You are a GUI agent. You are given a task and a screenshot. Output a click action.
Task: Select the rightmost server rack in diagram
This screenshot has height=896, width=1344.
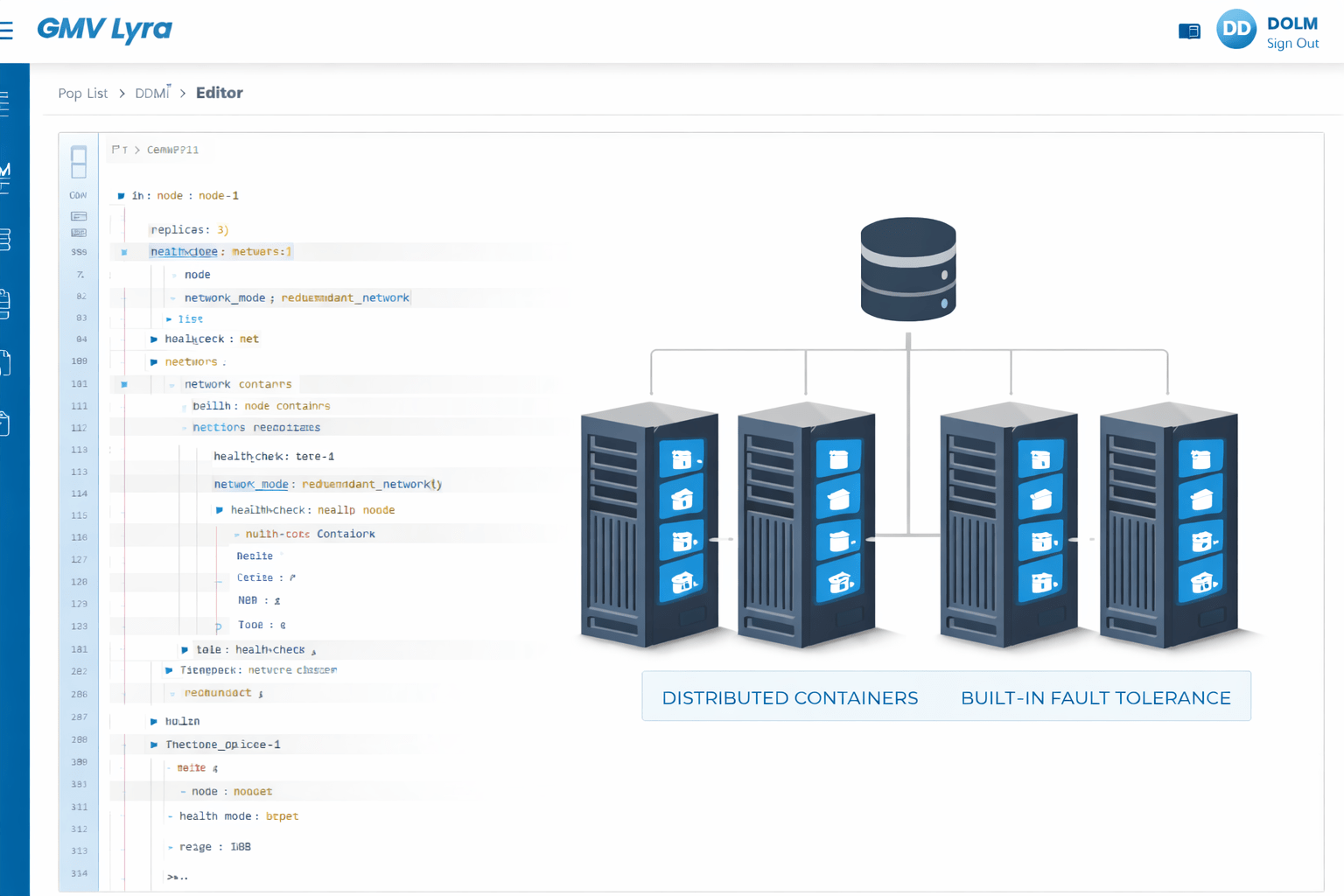pyautogui.click(x=1168, y=525)
